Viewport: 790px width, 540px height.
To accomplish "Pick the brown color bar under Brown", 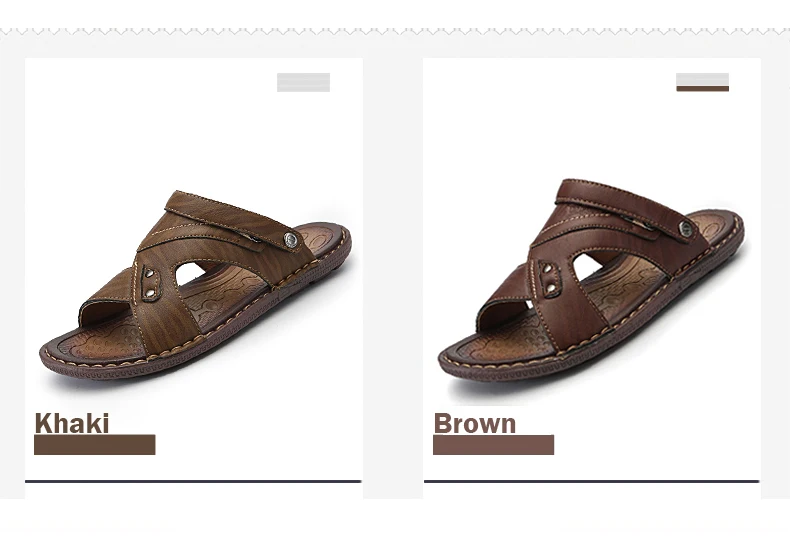I will 493,445.
